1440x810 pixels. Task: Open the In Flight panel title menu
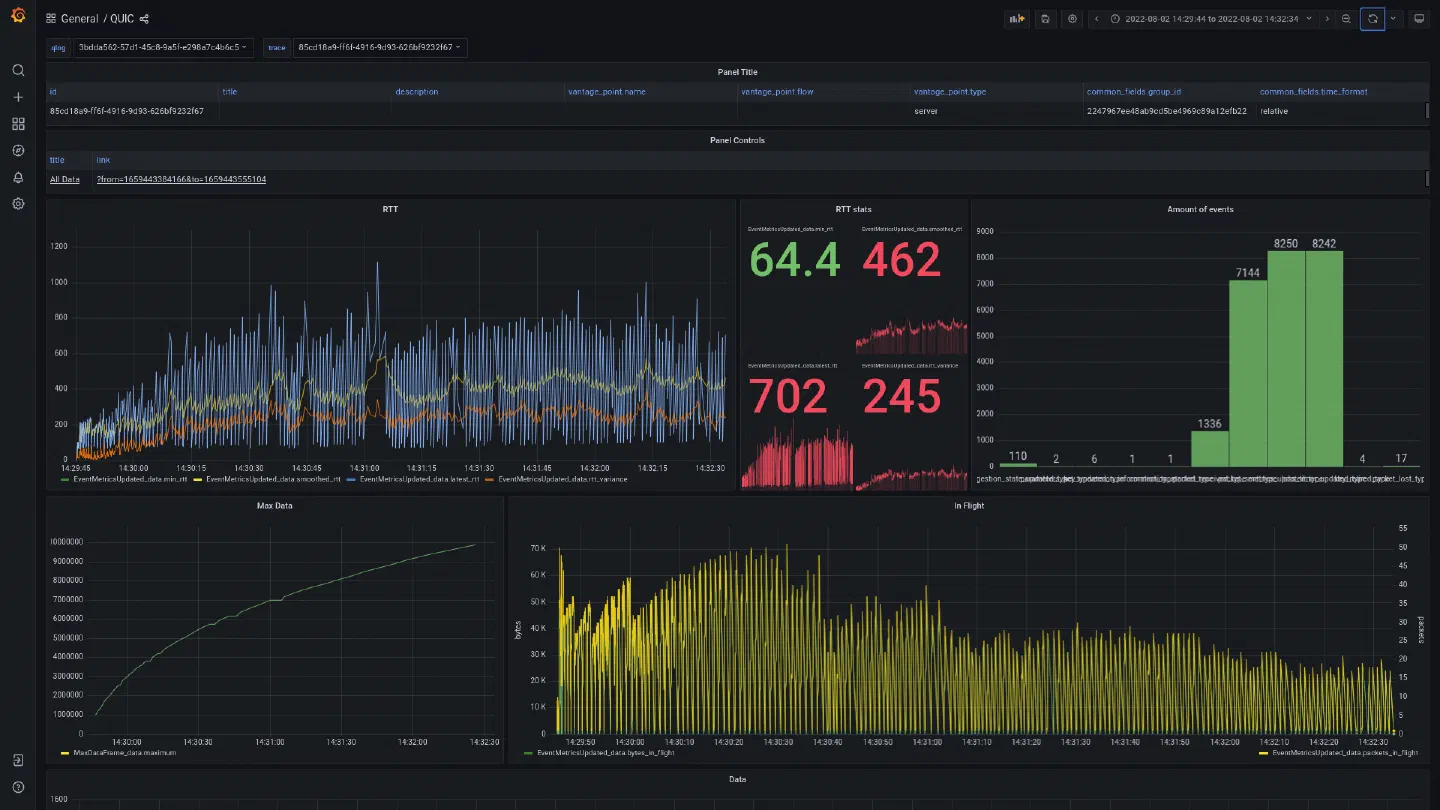pos(968,506)
